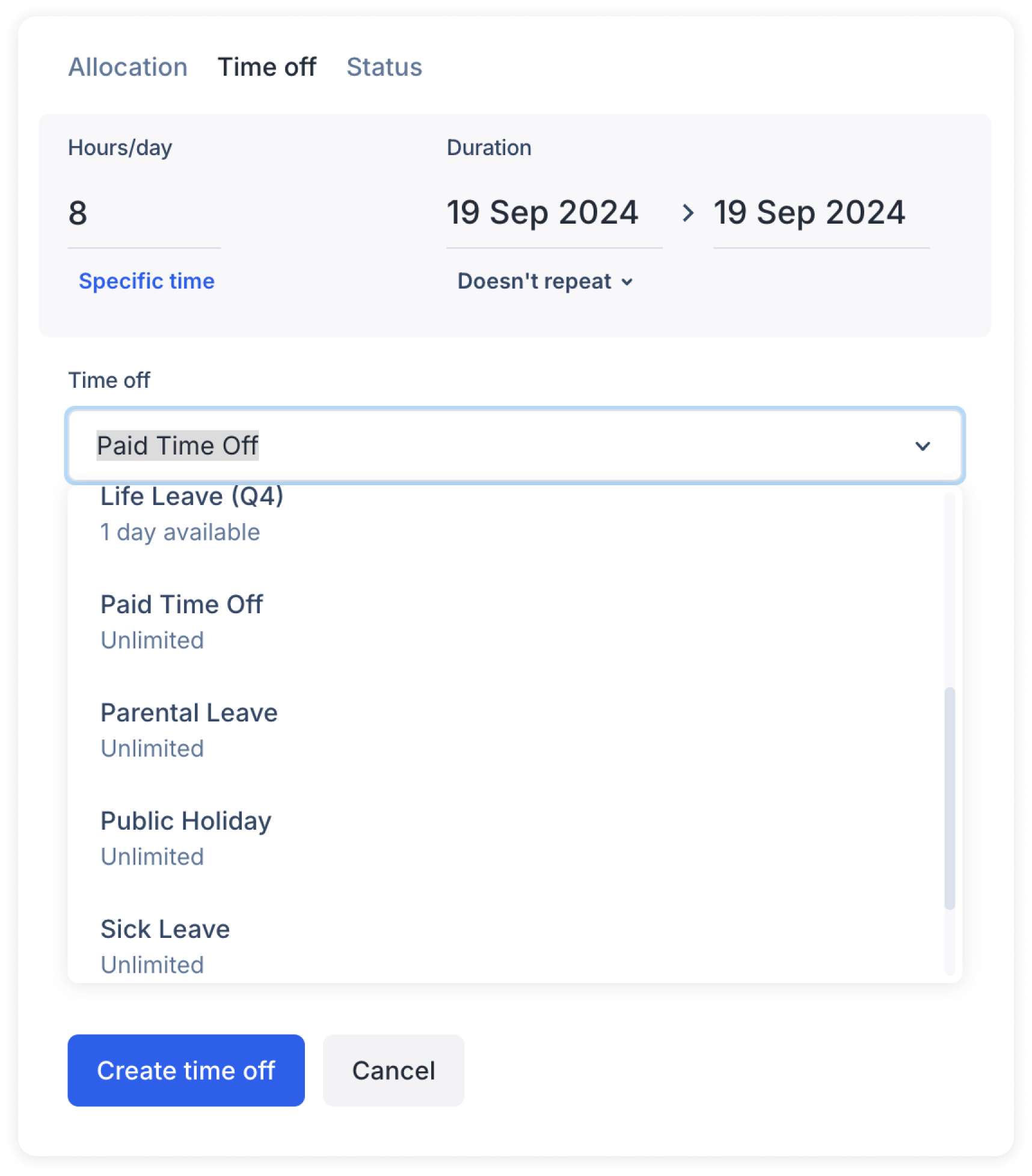Screen dimensions: 1032x1176
Task: Switch to the Allocation tab
Action: coord(127,67)
